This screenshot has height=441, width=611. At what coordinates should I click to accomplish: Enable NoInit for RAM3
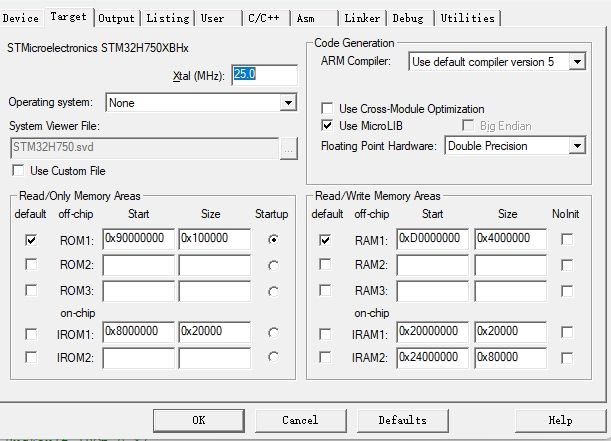coord(567,291)
